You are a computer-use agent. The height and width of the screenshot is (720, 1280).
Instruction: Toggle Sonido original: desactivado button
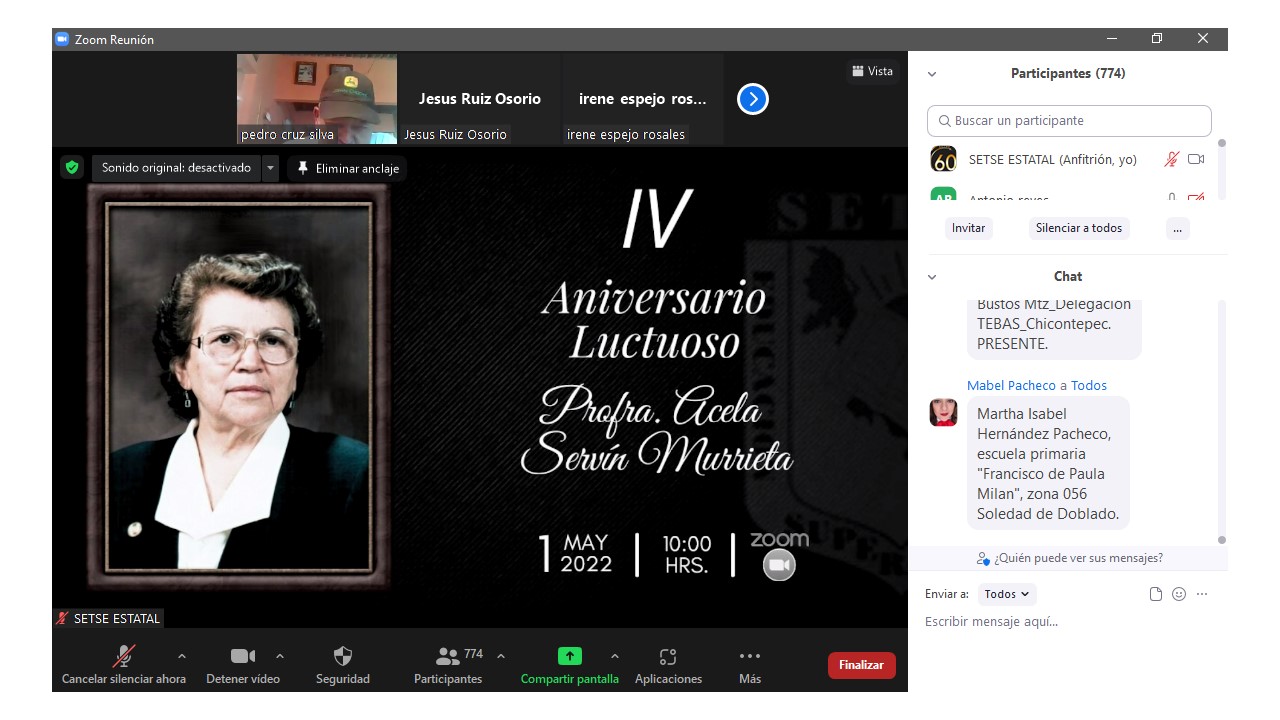[177, 168]
